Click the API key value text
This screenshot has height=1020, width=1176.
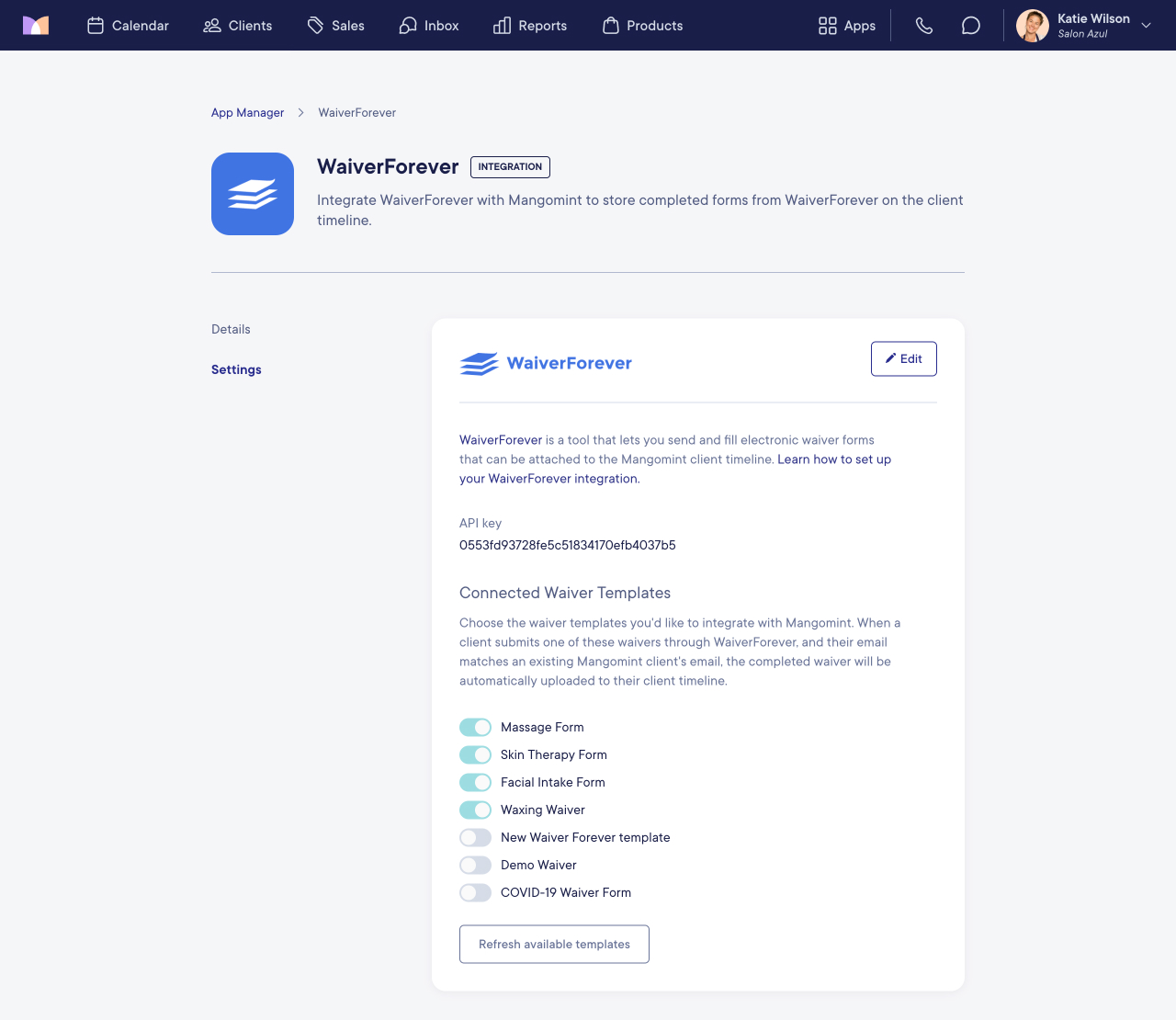[568, 545]
